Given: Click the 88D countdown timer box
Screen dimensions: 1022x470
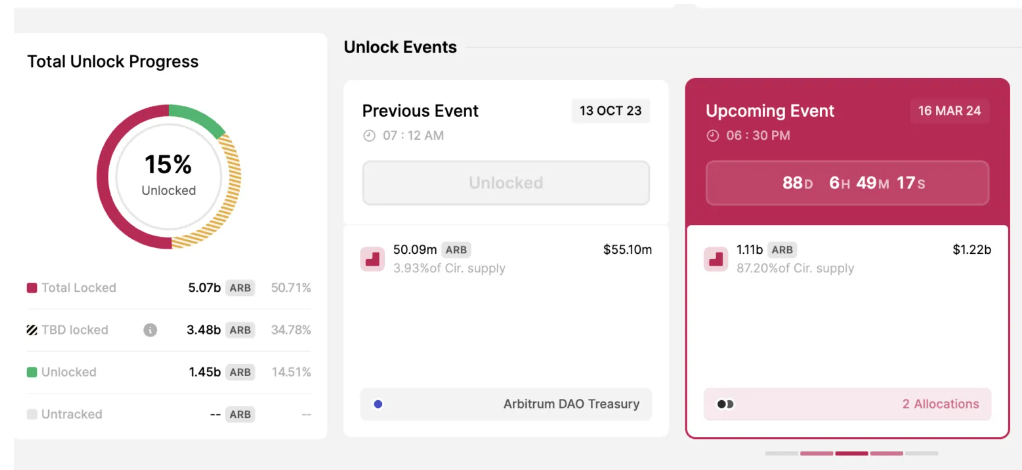Looking at the screenshot, I should tap(847, 183).
